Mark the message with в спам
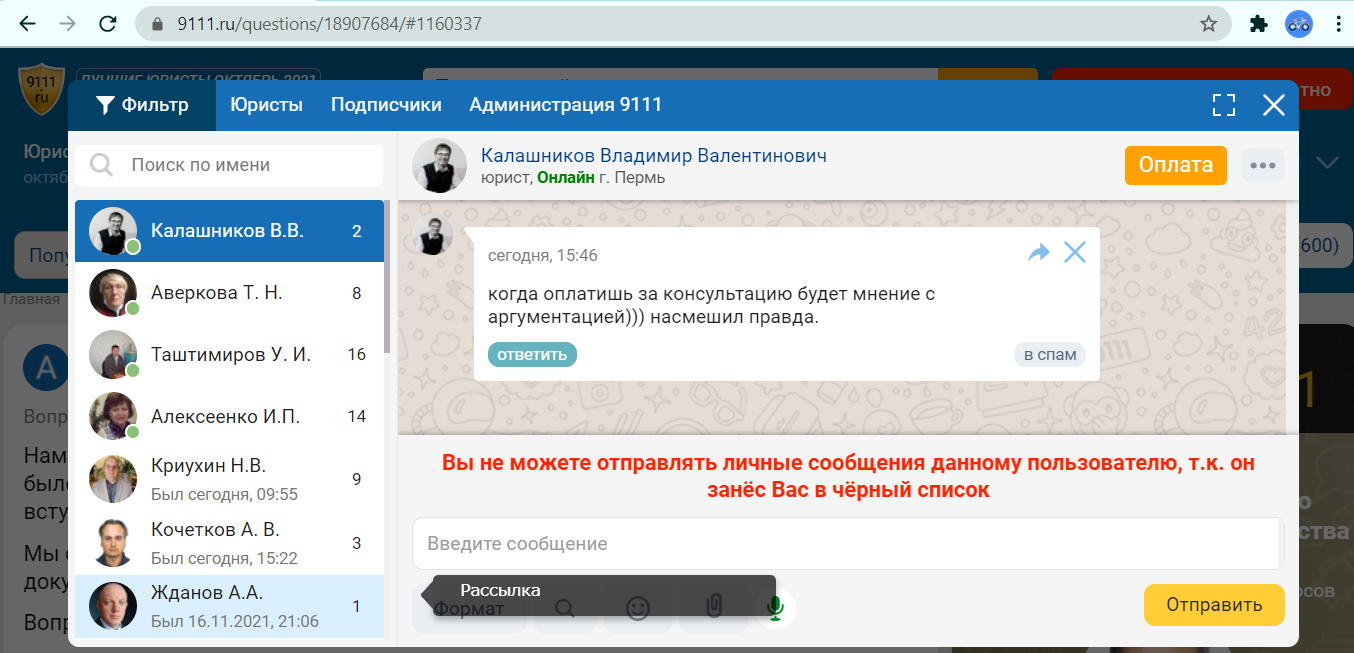Image resolution: width=1354 pixels, height=653 pixels. tap(1049, 354)
